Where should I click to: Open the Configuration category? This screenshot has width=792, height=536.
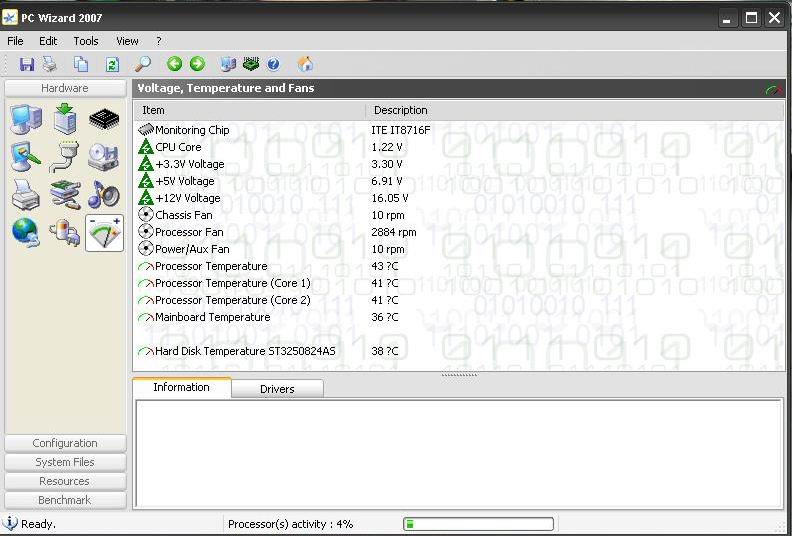click(65, 443)
